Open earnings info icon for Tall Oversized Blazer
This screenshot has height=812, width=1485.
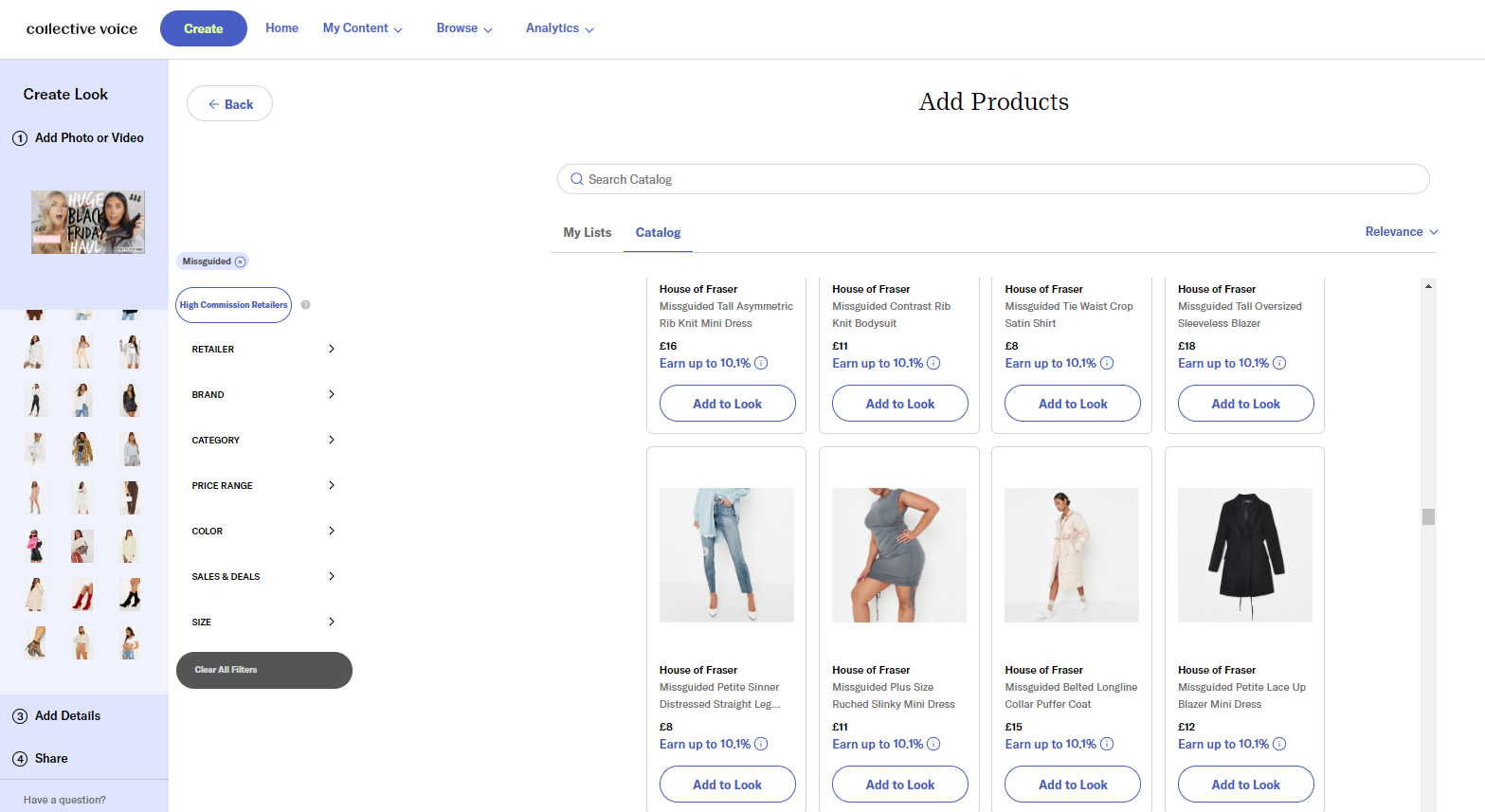(x=1279, y=363)
